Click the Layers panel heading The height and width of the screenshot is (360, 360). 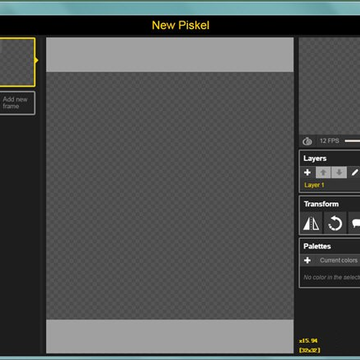pos(315,159)
